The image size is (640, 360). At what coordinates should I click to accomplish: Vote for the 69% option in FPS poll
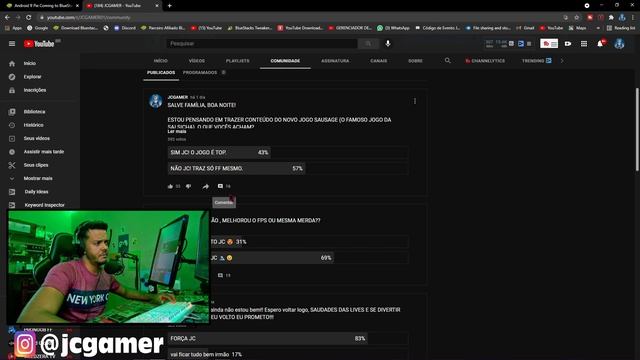tap(309, 258)
